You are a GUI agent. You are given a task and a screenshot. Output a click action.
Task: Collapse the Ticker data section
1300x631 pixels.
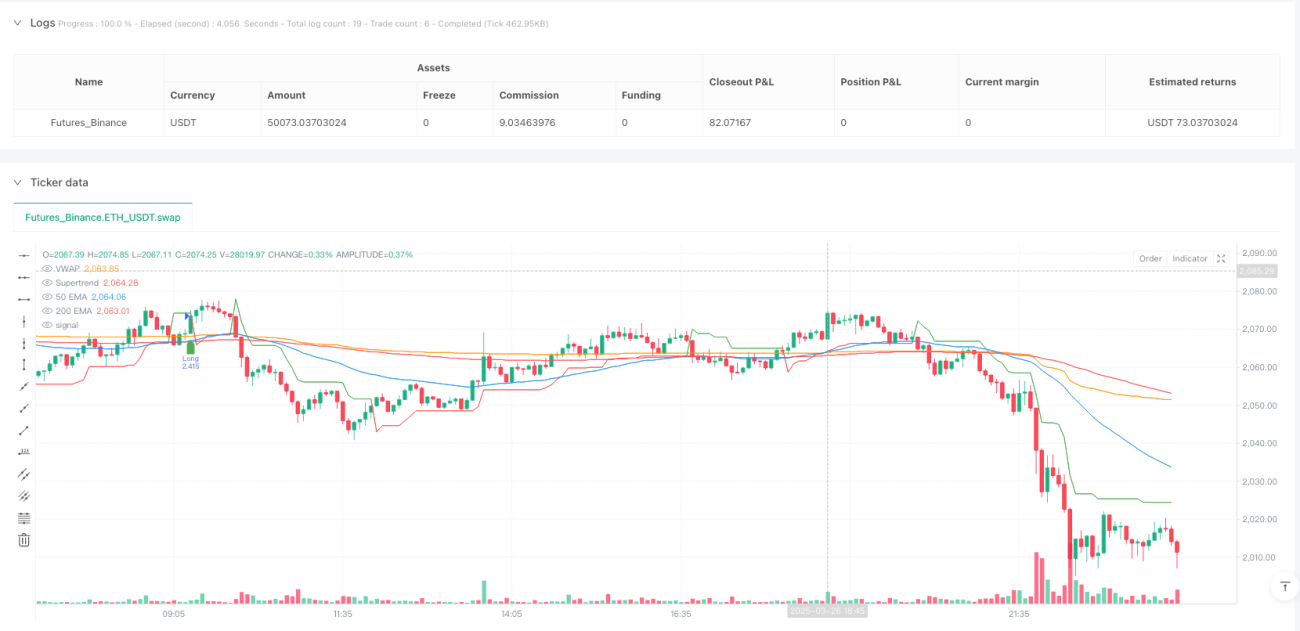(16, 182)
